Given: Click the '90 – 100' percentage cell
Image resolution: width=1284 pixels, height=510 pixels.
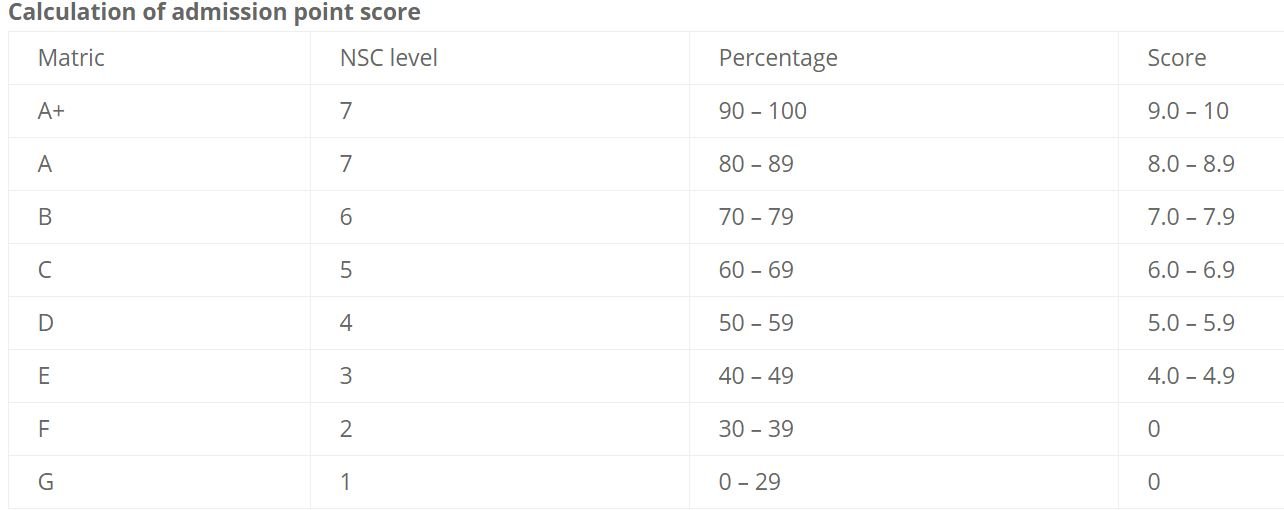Looking at the screenshot, I should (x=762, y=111).
